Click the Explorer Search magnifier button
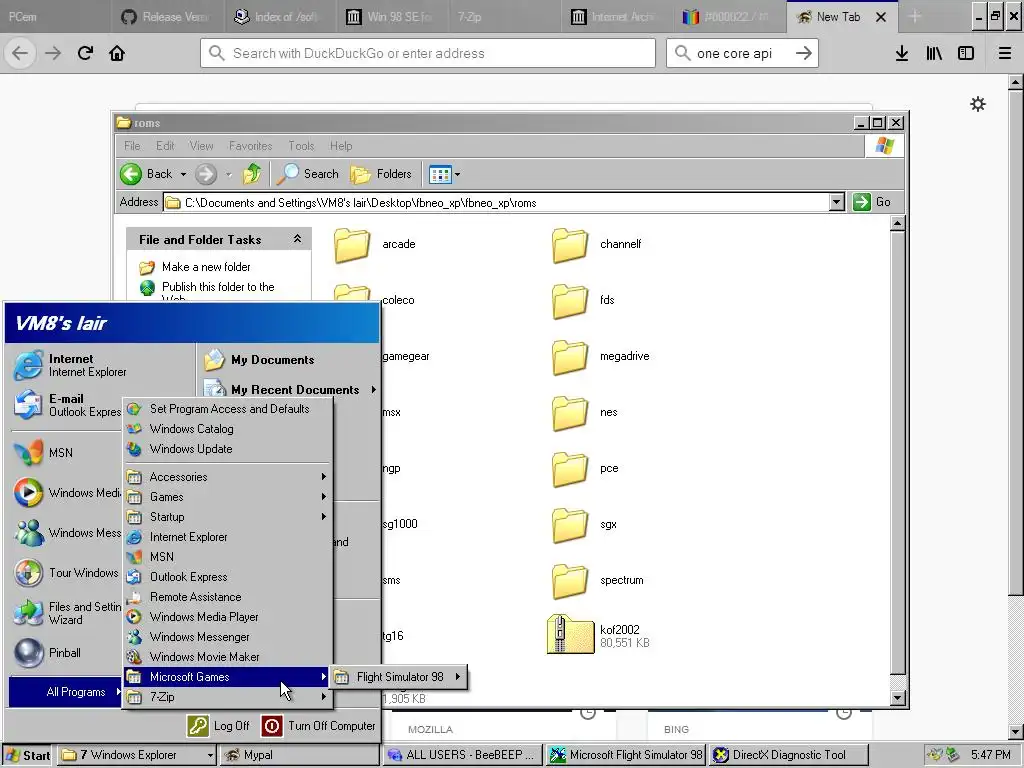Screen dimensions: 1024x768 pos(308,174)
